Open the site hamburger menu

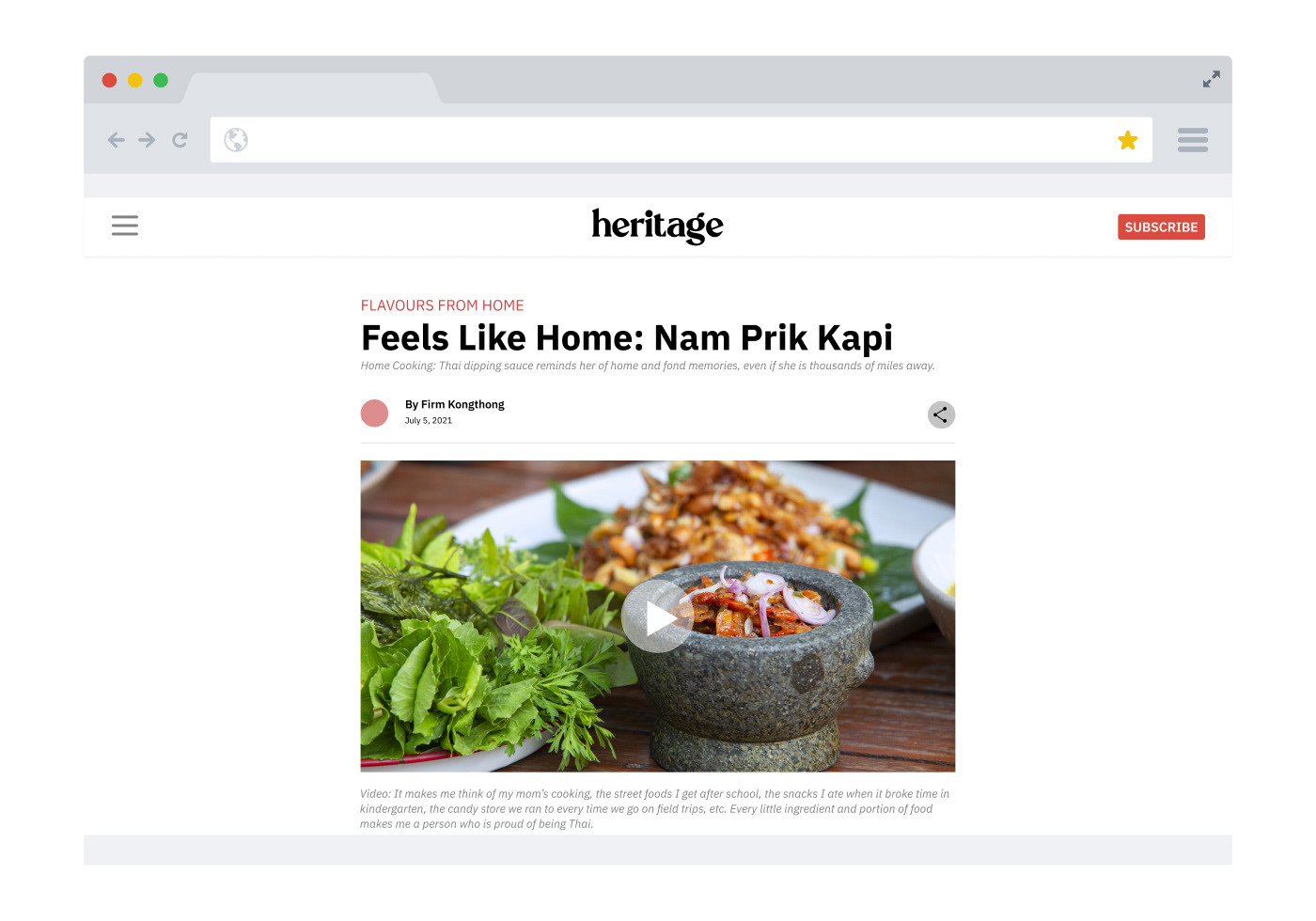pyautogui.click(x=125, y=226)
